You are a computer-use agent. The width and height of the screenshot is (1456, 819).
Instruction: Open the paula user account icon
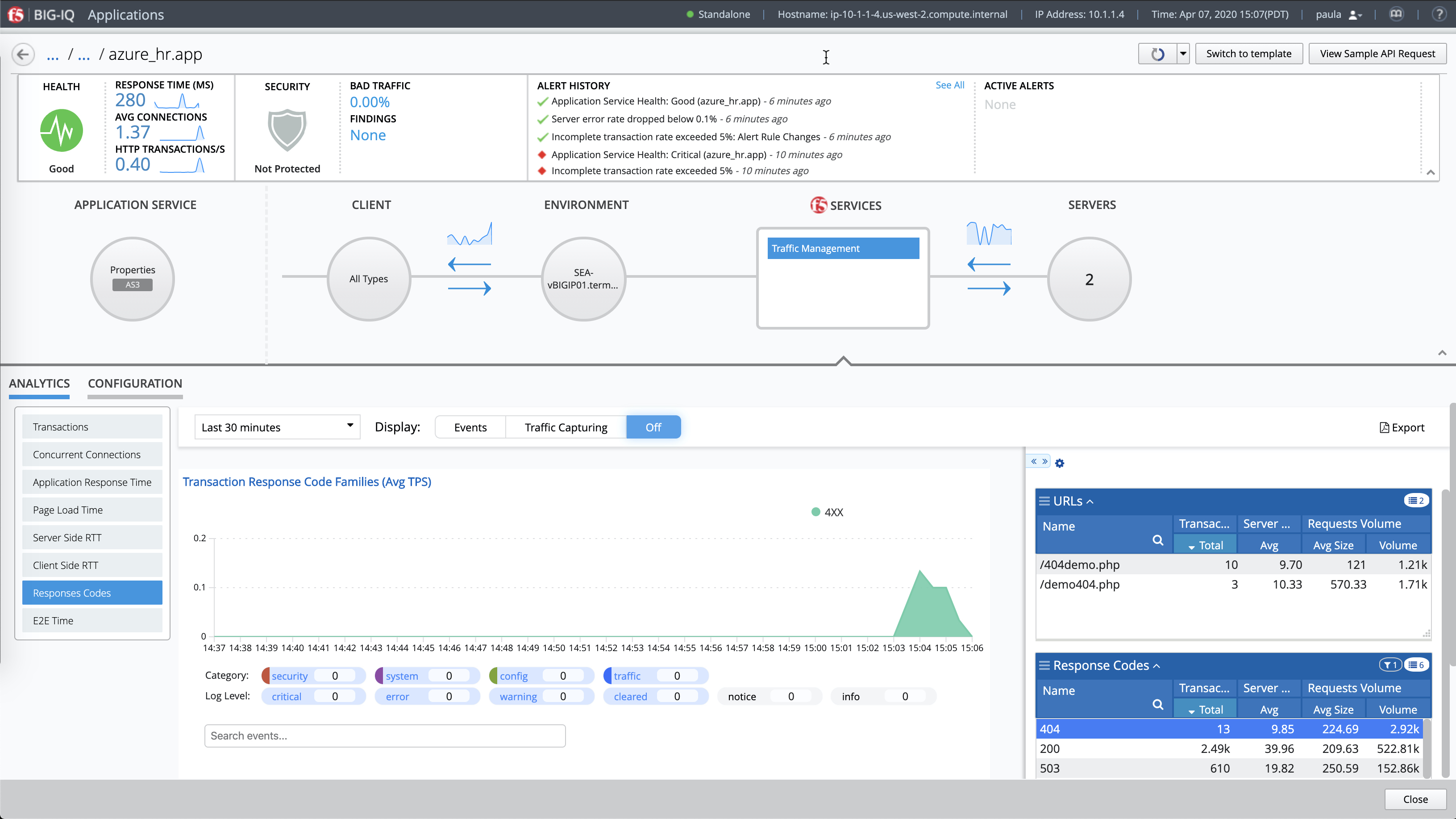click(1355, 15)
